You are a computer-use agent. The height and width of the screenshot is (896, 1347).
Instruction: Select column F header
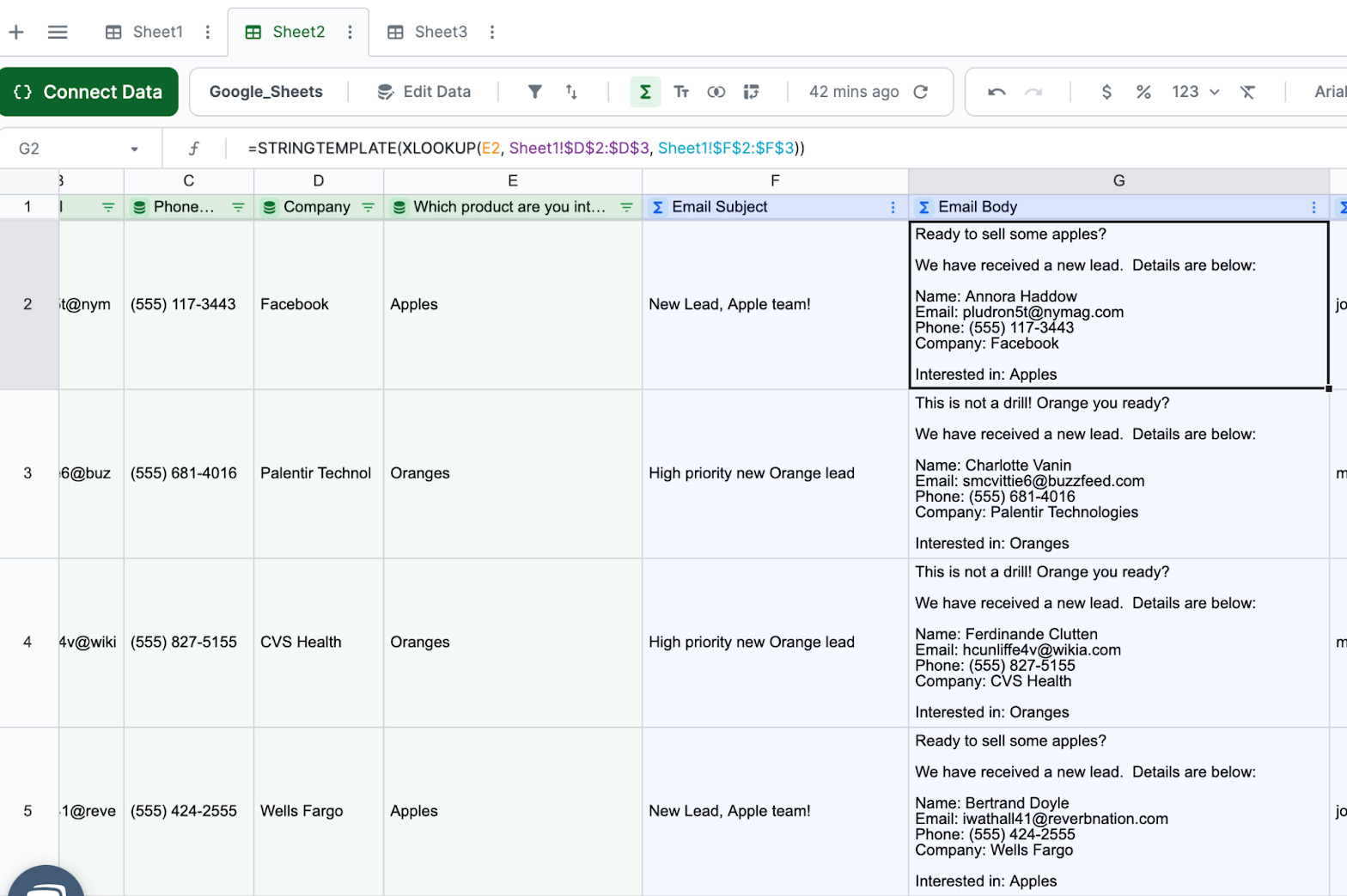775,180
